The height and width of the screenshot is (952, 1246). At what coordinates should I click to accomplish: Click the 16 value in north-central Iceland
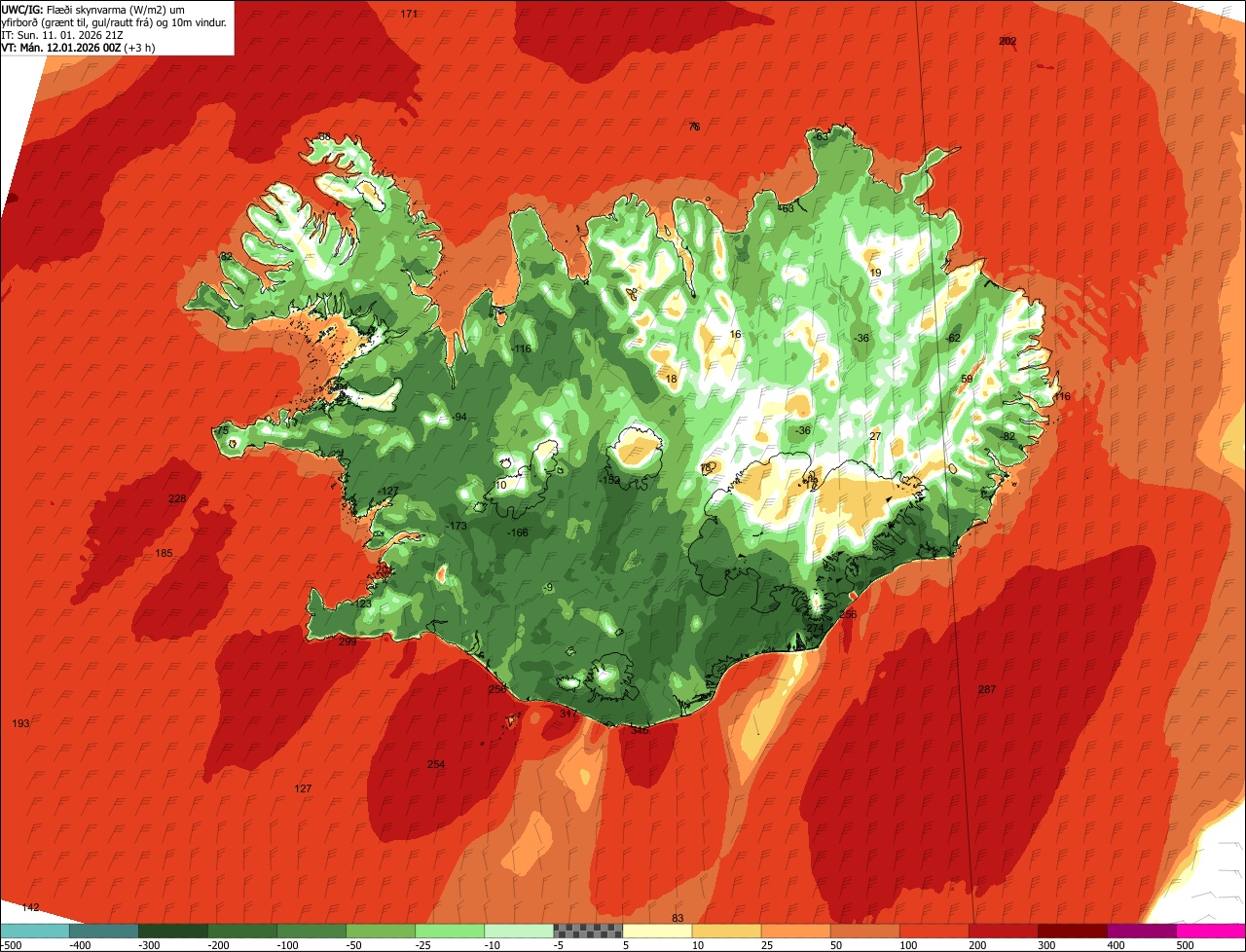[x=735, y=334]
